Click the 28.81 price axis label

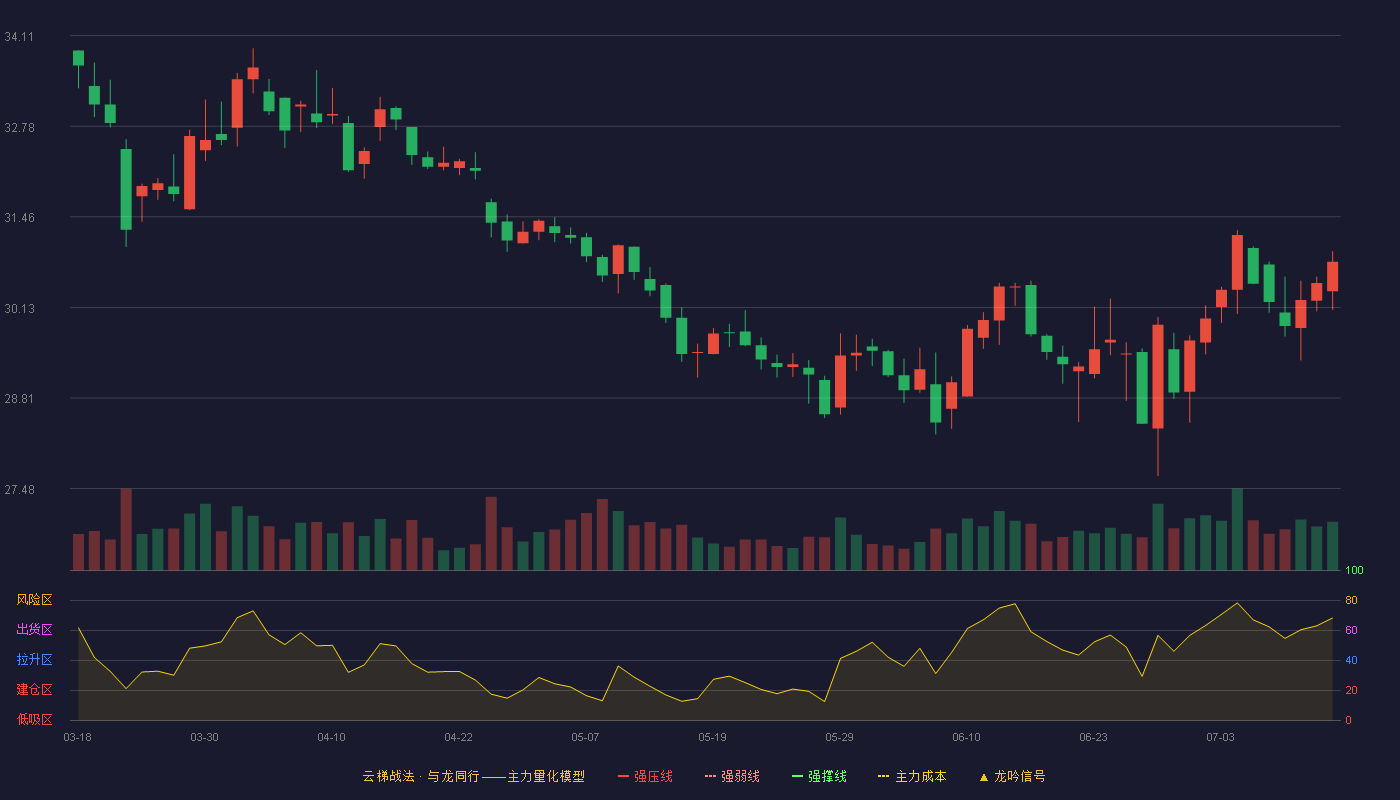click(19, 399)
